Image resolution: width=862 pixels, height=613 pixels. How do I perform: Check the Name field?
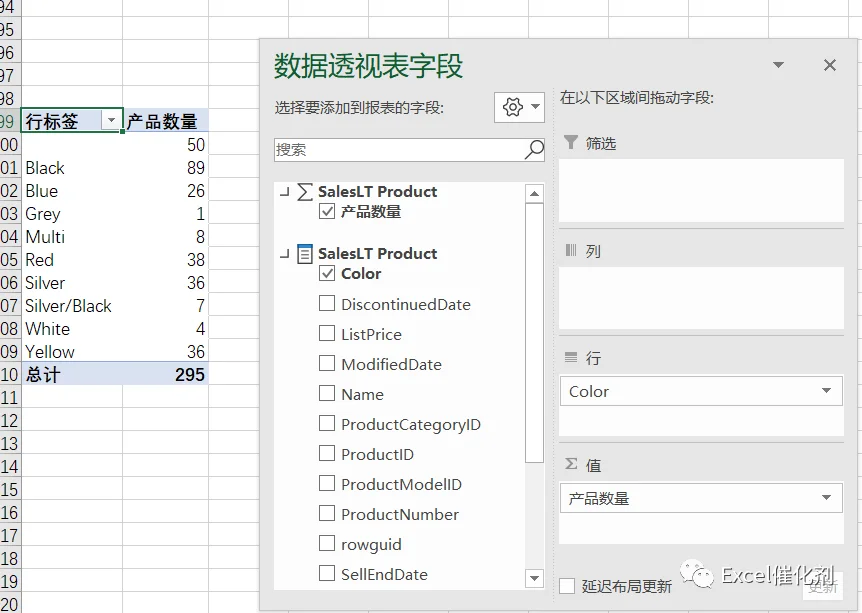(327, 393)
